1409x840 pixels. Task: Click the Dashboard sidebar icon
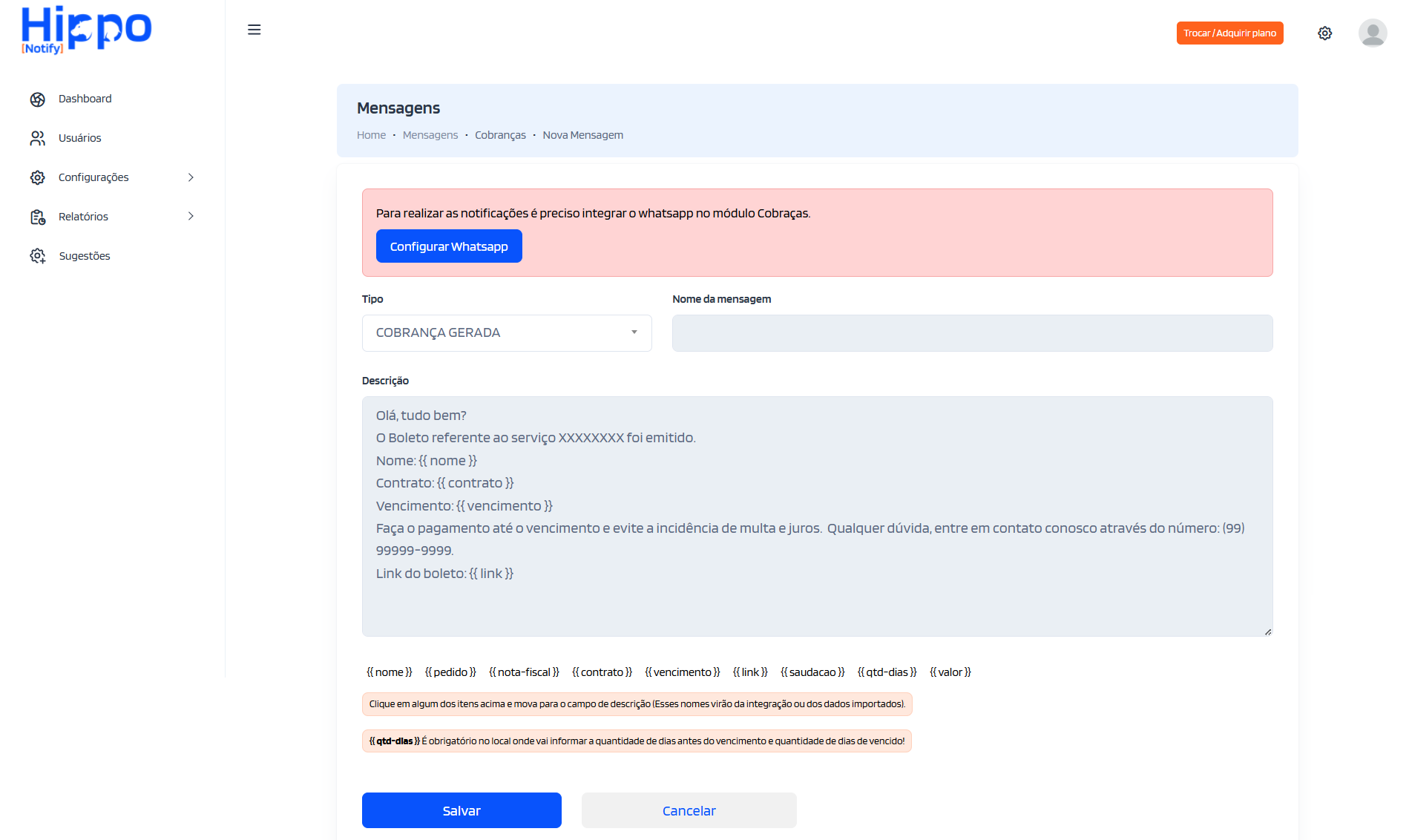pos(38,99)
